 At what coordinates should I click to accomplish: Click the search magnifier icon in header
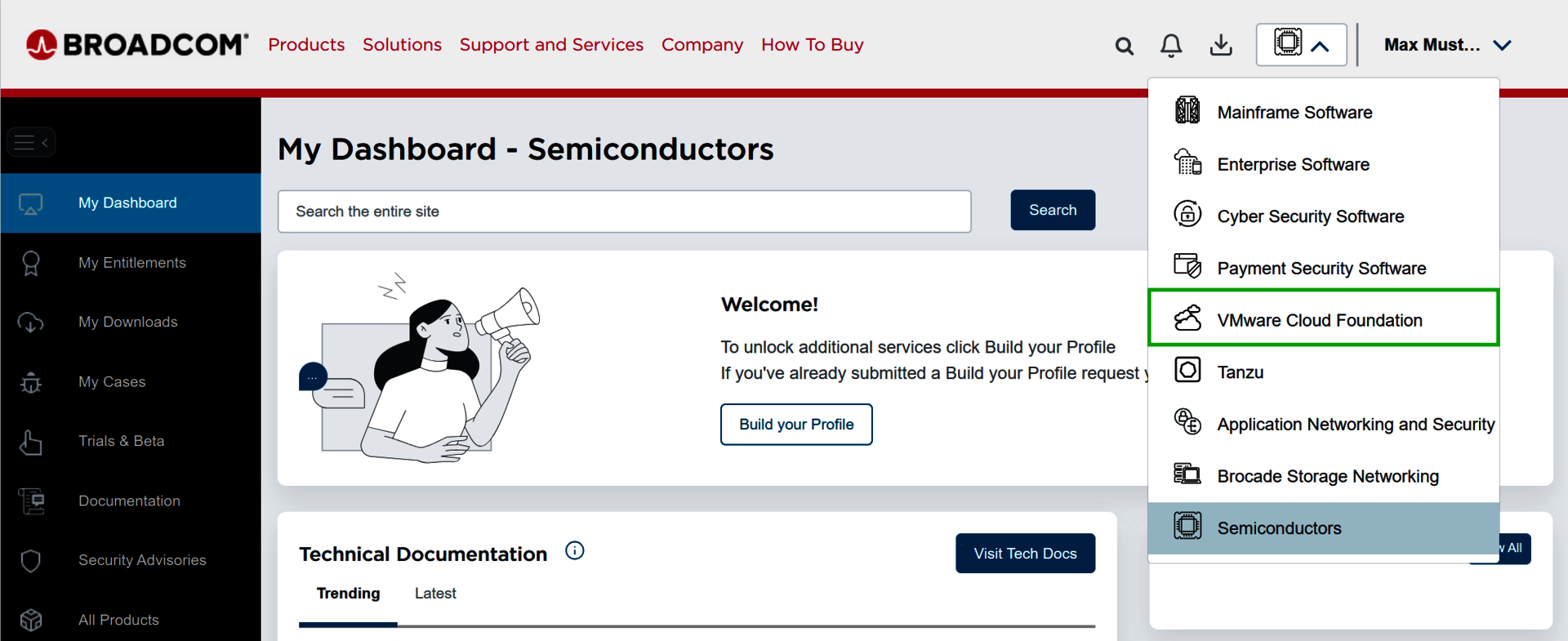click(1124, 46)
